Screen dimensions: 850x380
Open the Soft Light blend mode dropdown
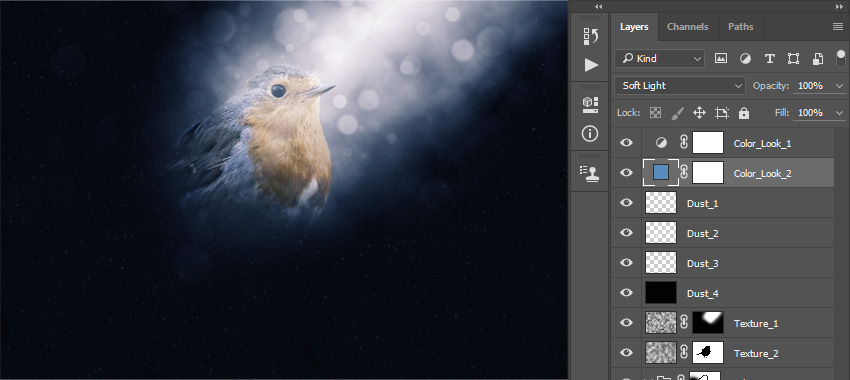click(x=680, y=86)
